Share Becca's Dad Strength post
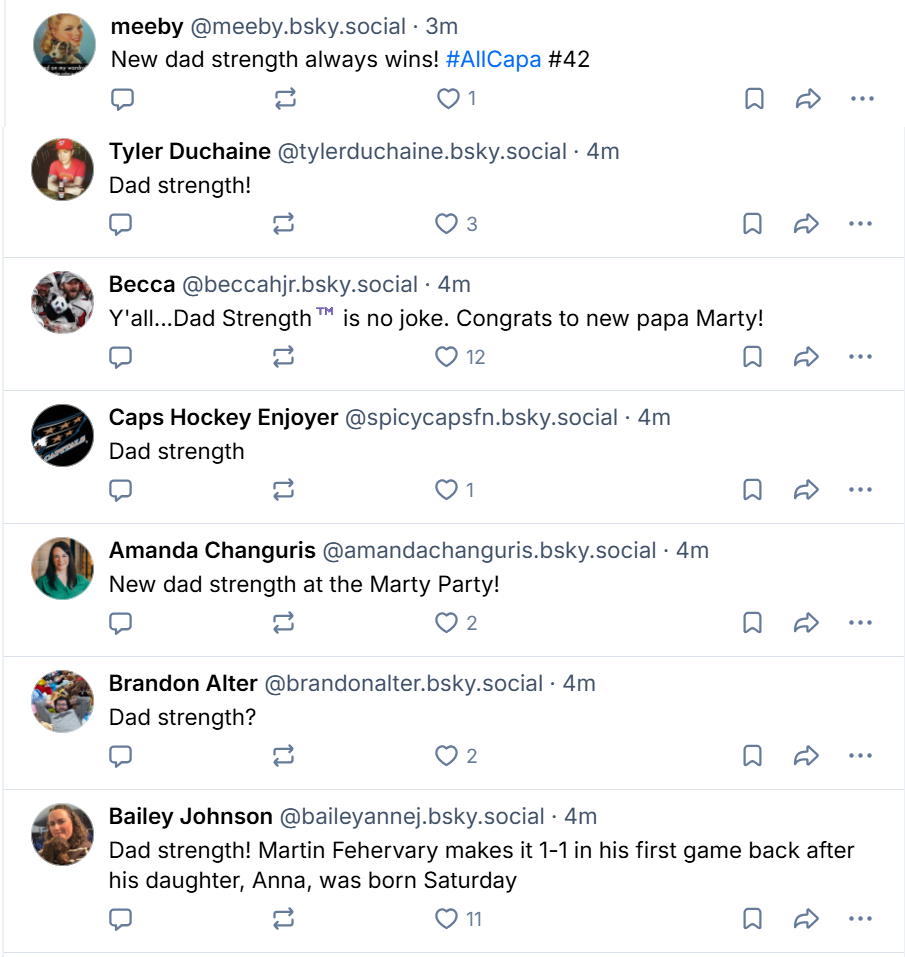The width and height of the screenshot is (905, 957). (x=807, y=357)
